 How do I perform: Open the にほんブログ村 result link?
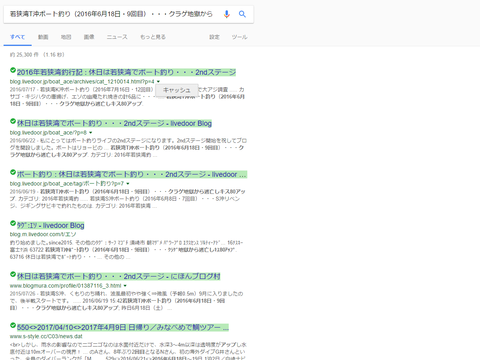click(x=119, y=276)
